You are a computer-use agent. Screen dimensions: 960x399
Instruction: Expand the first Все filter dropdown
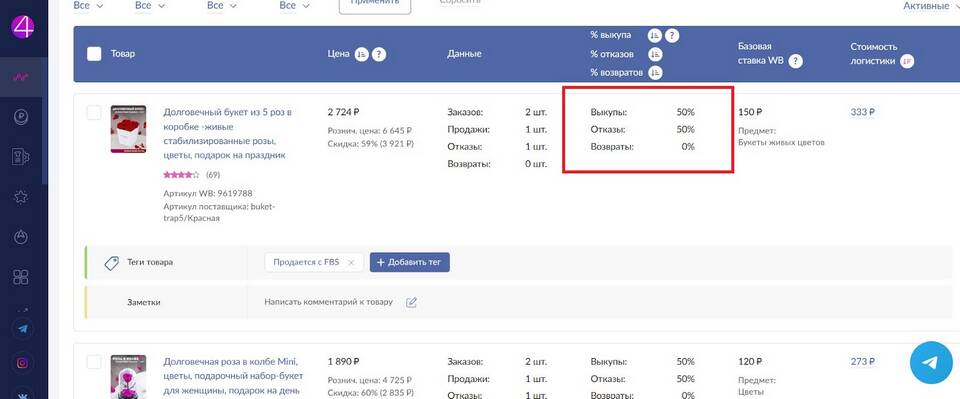[x=88, y=6]
